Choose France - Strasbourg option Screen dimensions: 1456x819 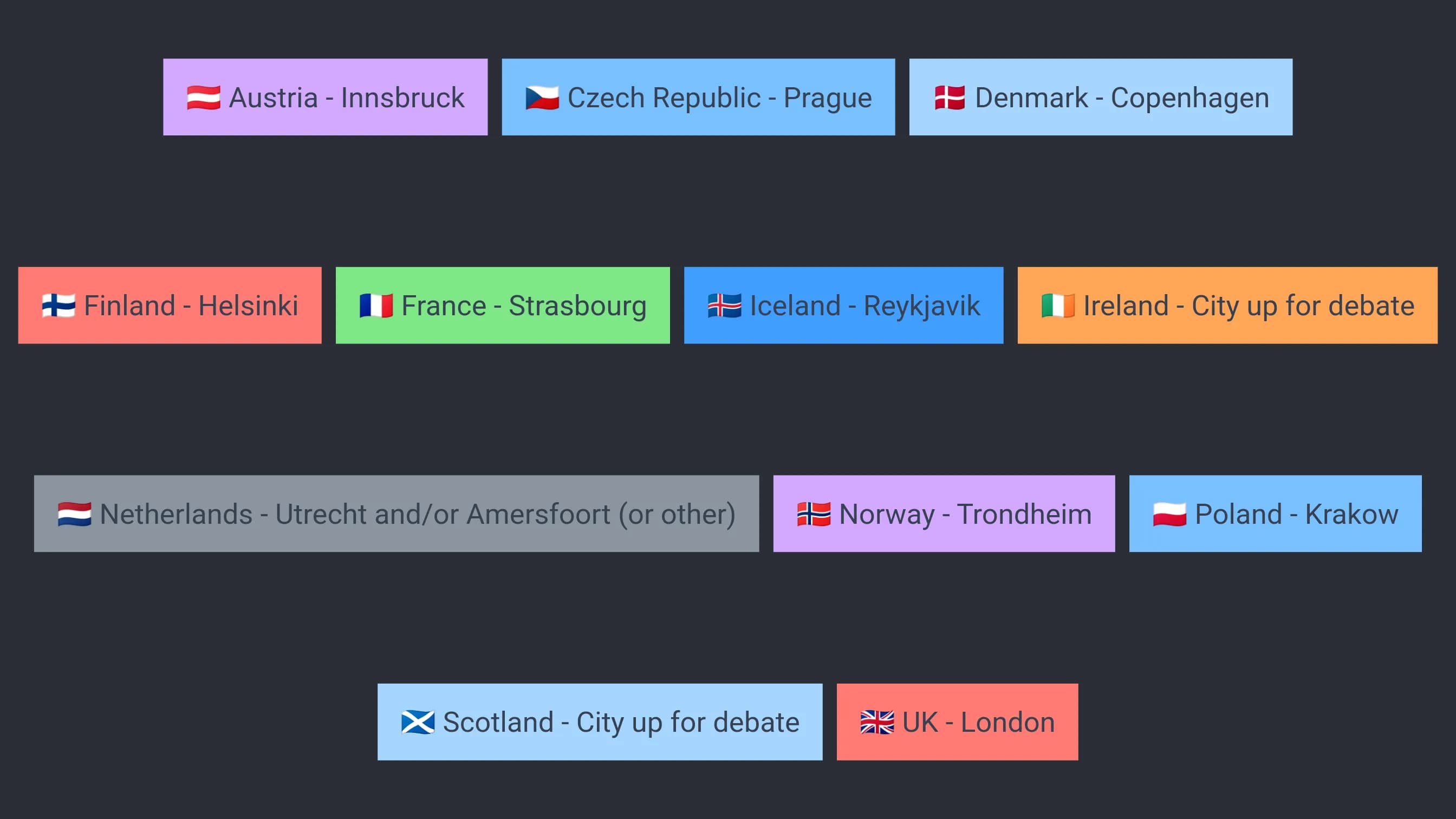click(x=503, y=305)
